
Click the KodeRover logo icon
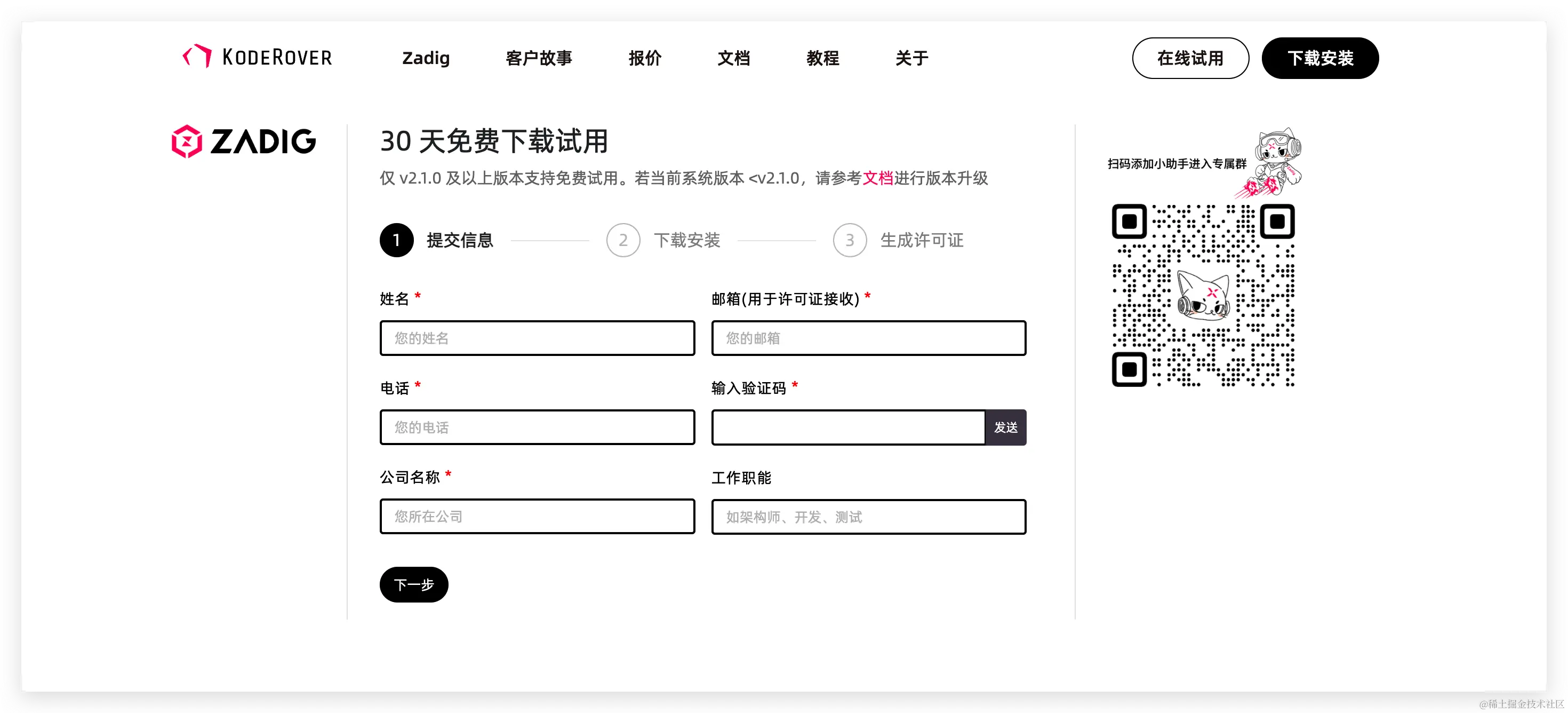(x=197, y=57)
